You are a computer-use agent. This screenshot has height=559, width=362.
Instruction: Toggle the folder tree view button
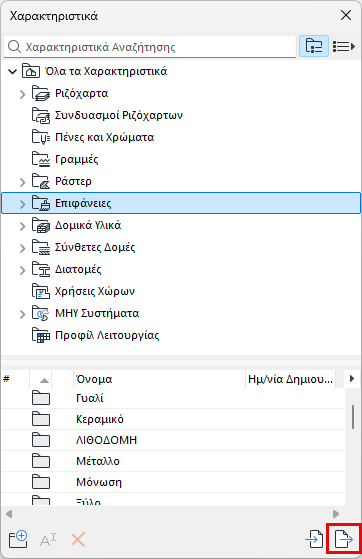point(314,46)
